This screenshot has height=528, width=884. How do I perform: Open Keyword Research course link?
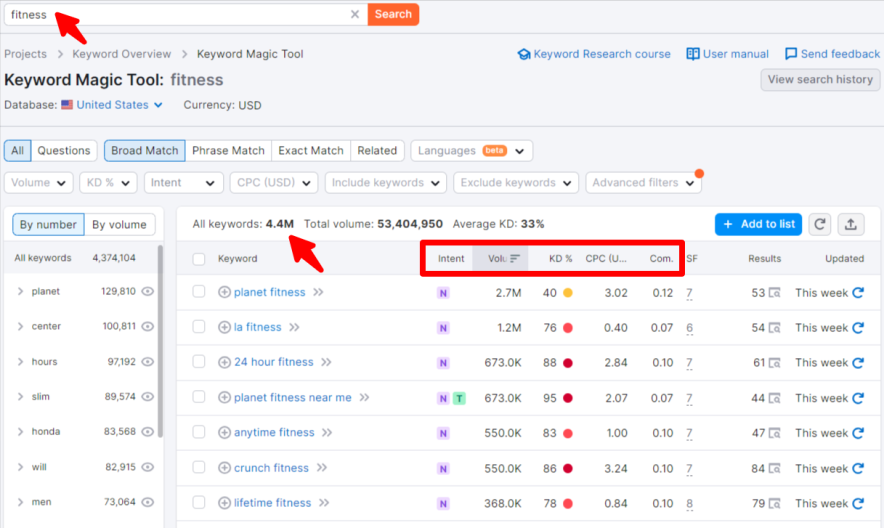pyautogui.click(x=594, y=54)
